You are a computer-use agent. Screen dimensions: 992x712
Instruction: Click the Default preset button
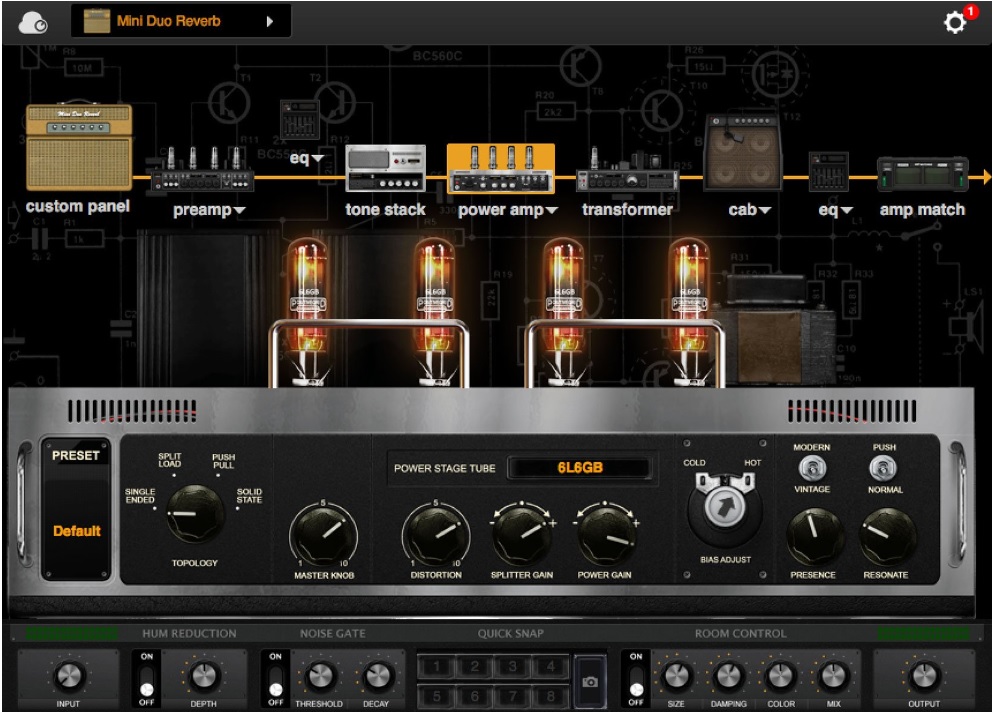click(78, 531)
